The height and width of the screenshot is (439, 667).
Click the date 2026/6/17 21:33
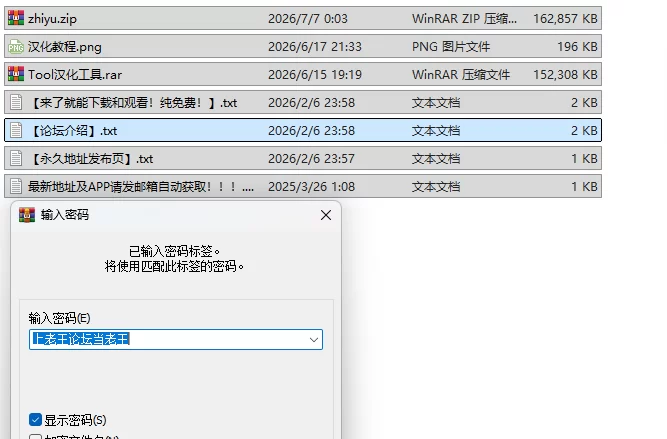[315, 47]
